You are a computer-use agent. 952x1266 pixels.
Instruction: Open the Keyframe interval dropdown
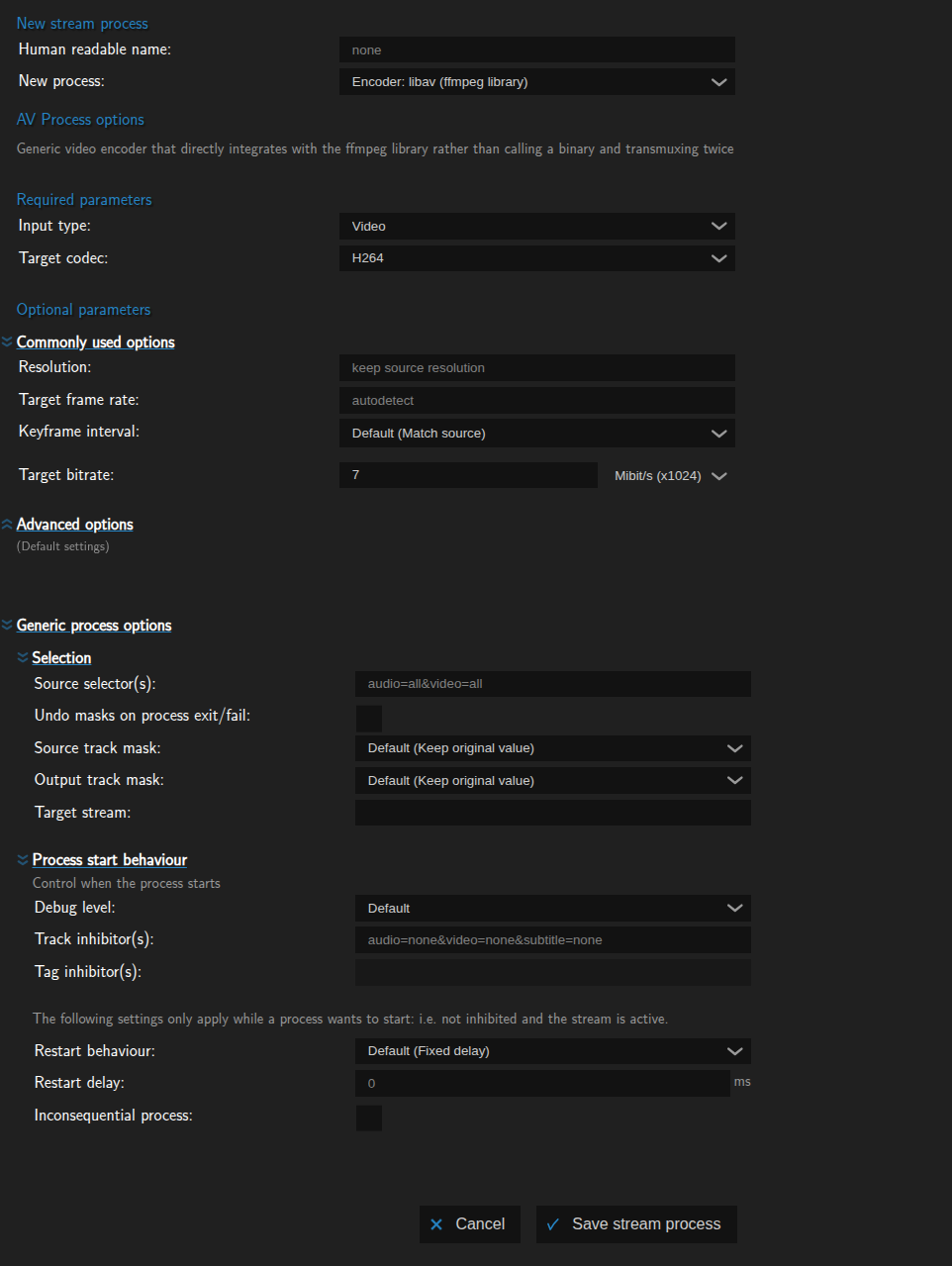click(x=537, y=434)
